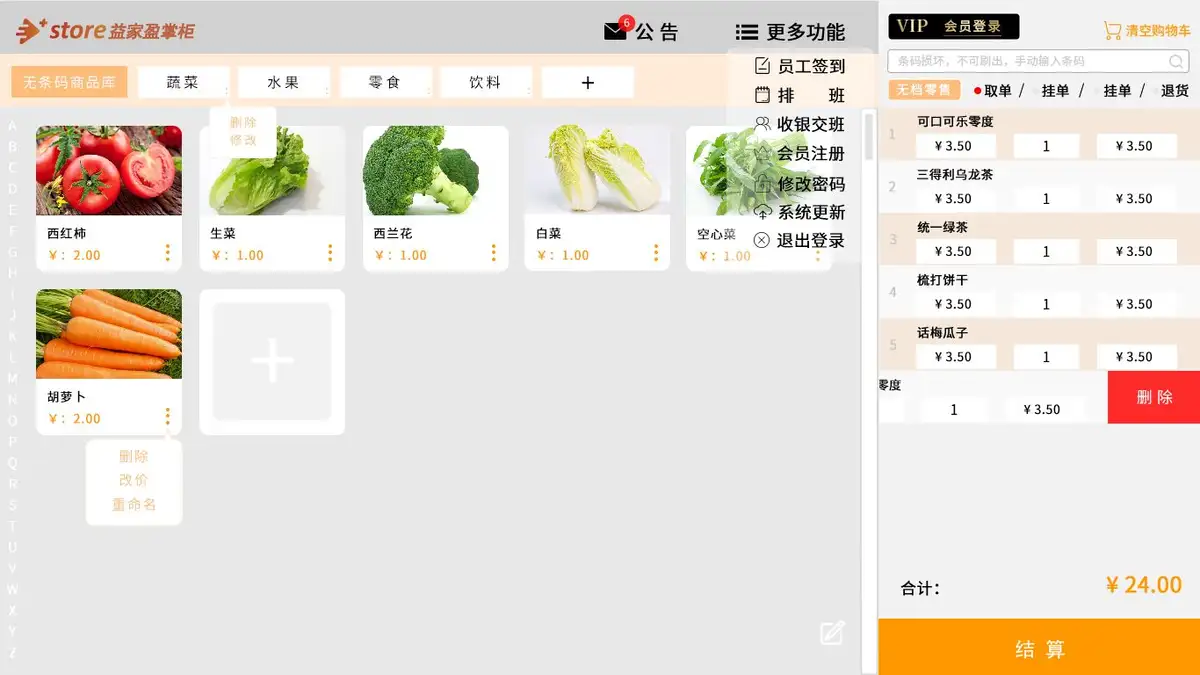Click the orange 结算 checkout button

coord(1039,647)
